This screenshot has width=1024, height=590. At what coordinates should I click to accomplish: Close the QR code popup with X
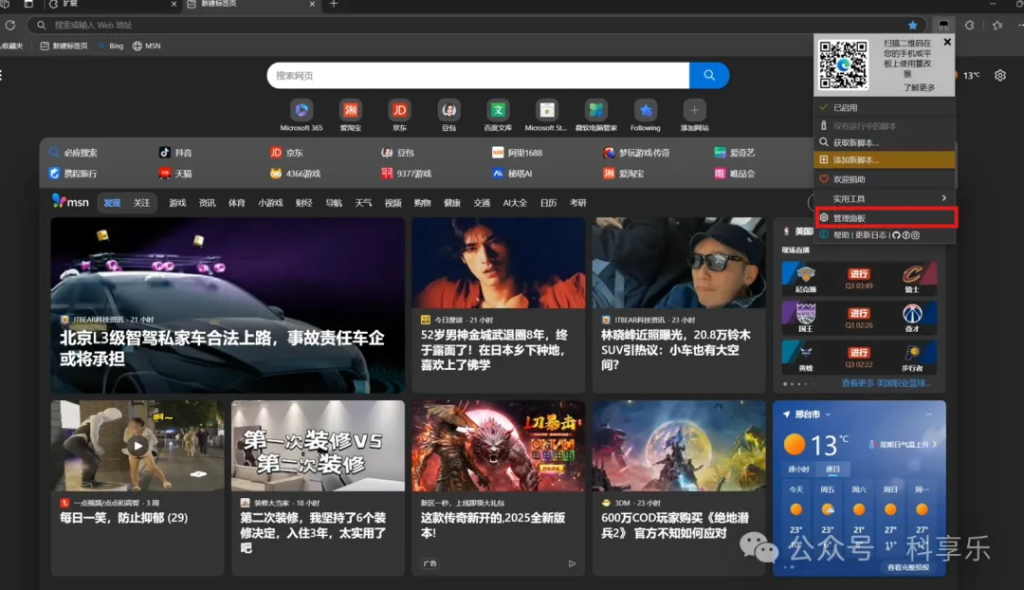pos(947,42)
